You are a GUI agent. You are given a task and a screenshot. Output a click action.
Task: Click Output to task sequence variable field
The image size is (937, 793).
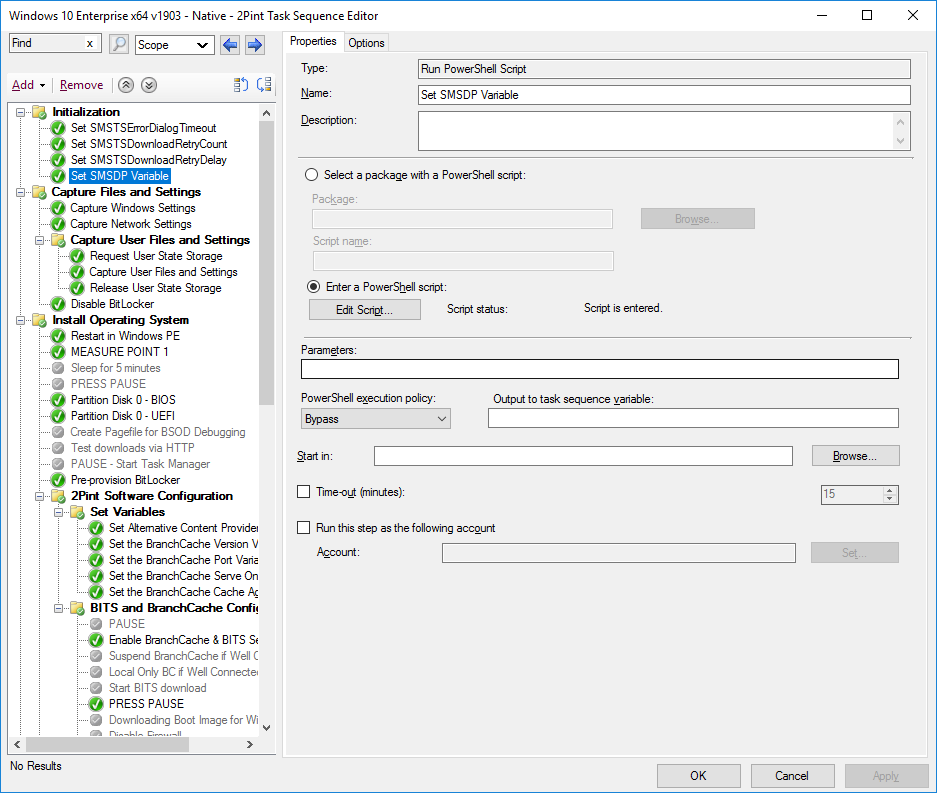point(693,418)
